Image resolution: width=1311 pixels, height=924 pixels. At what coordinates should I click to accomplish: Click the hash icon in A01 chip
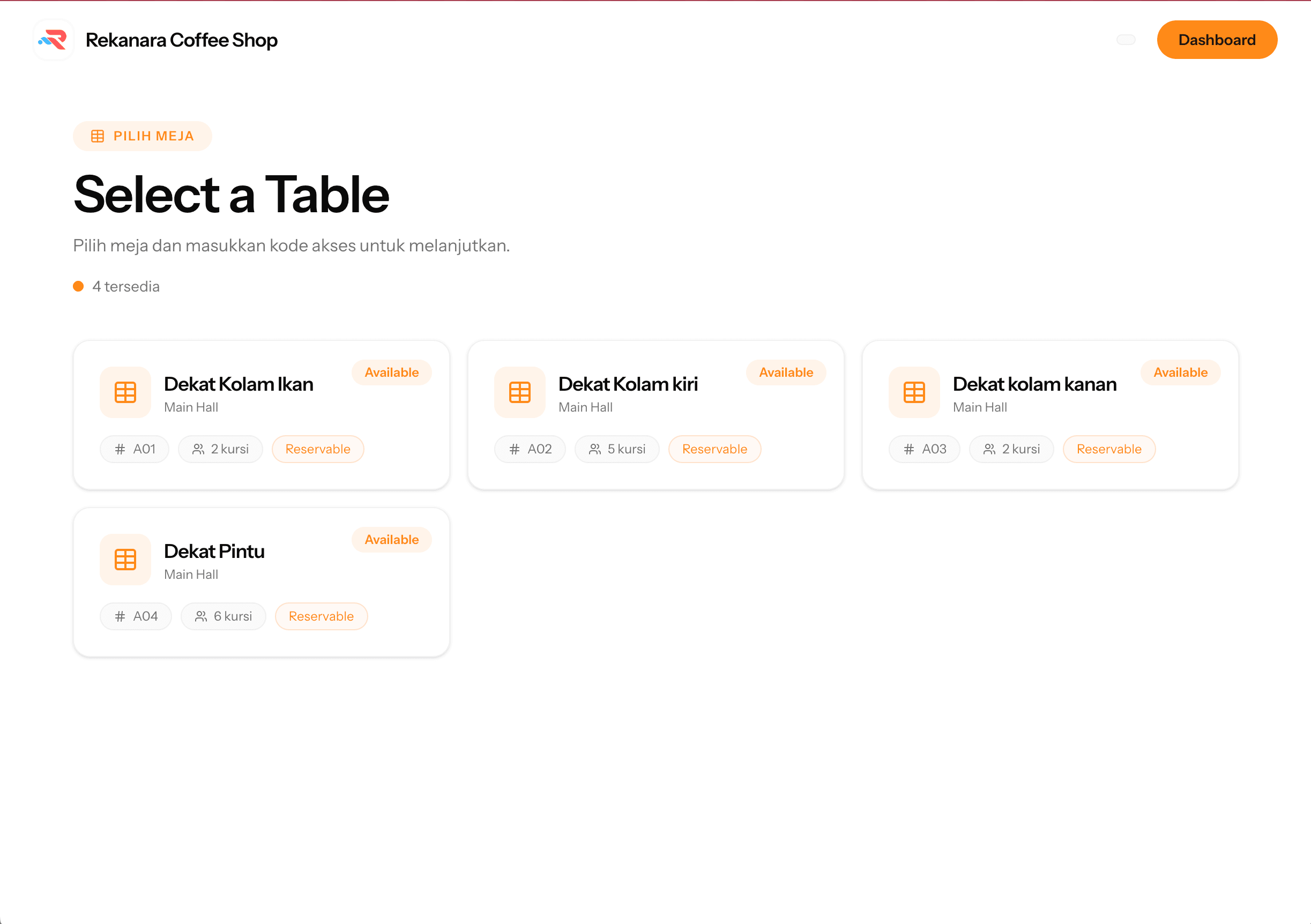120,450
